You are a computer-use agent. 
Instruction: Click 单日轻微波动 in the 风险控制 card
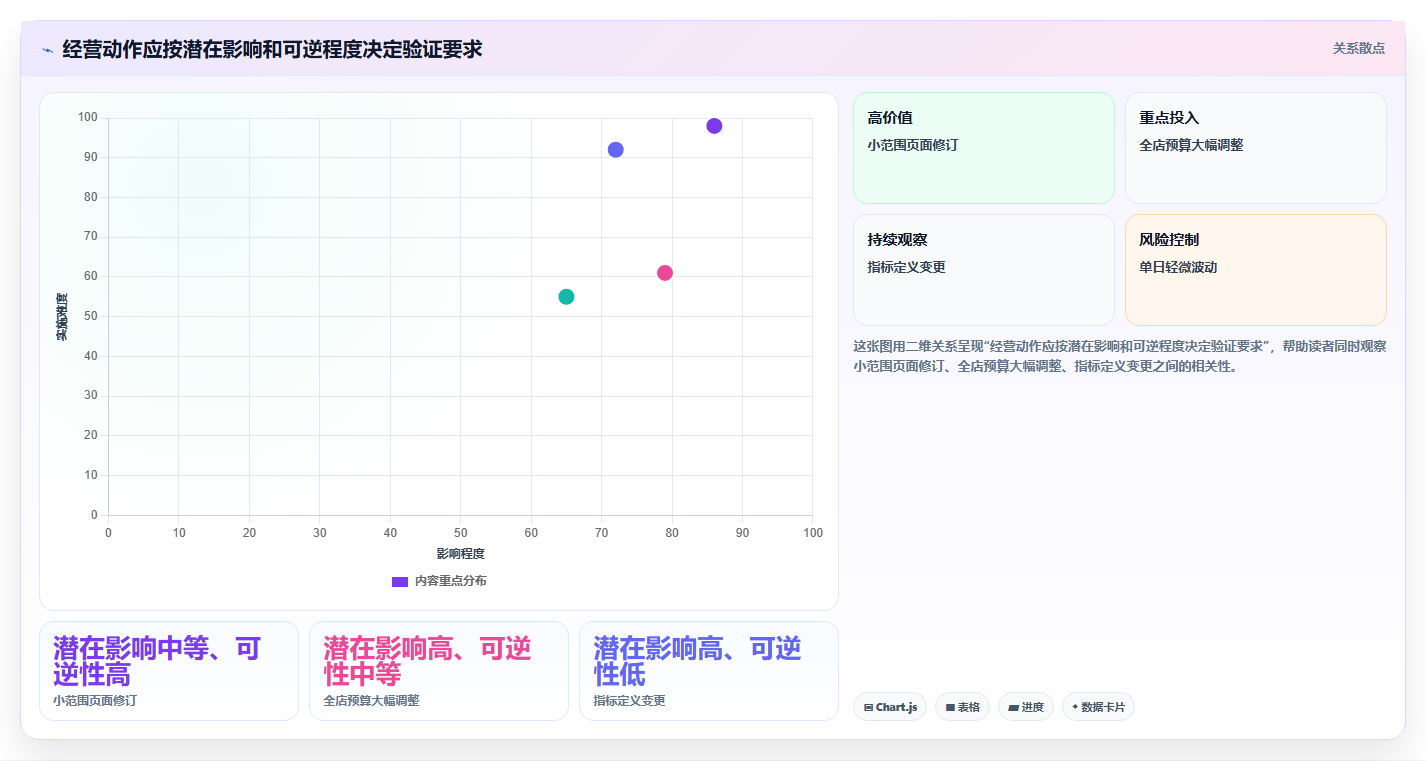[1178, 267]
